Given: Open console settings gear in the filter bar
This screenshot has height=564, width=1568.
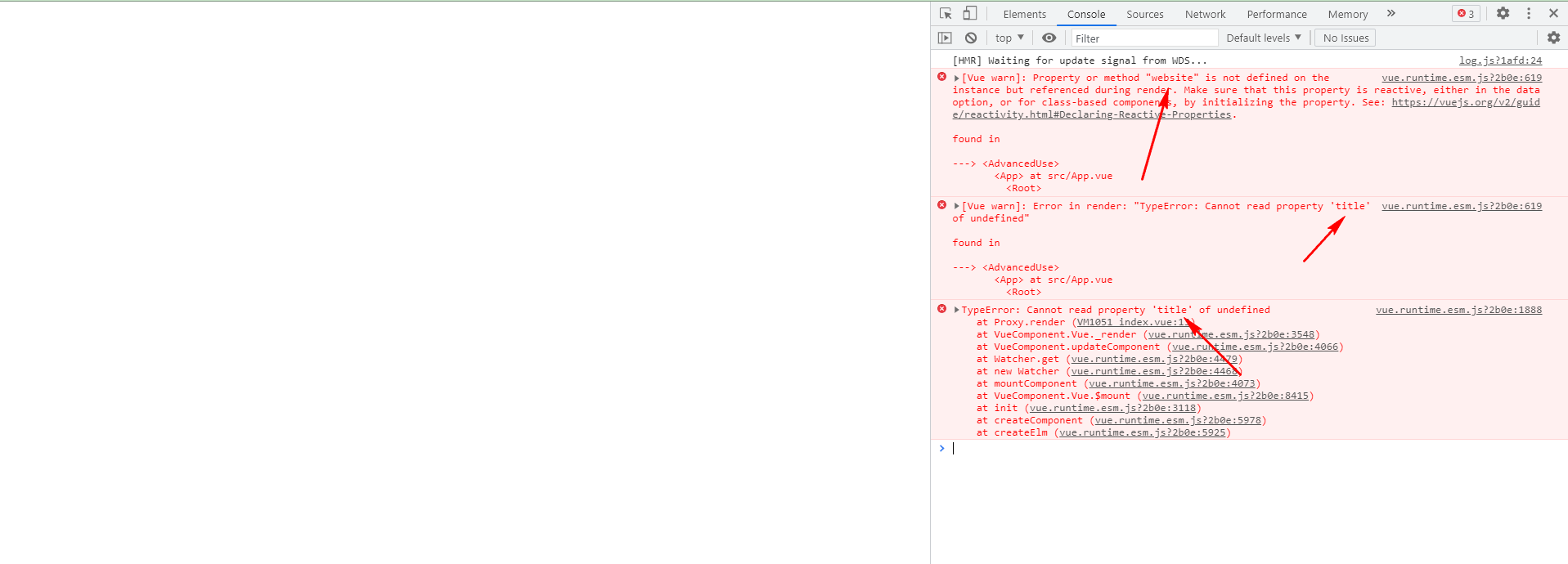Looking at the screenshot, I should coord(1553,38).
